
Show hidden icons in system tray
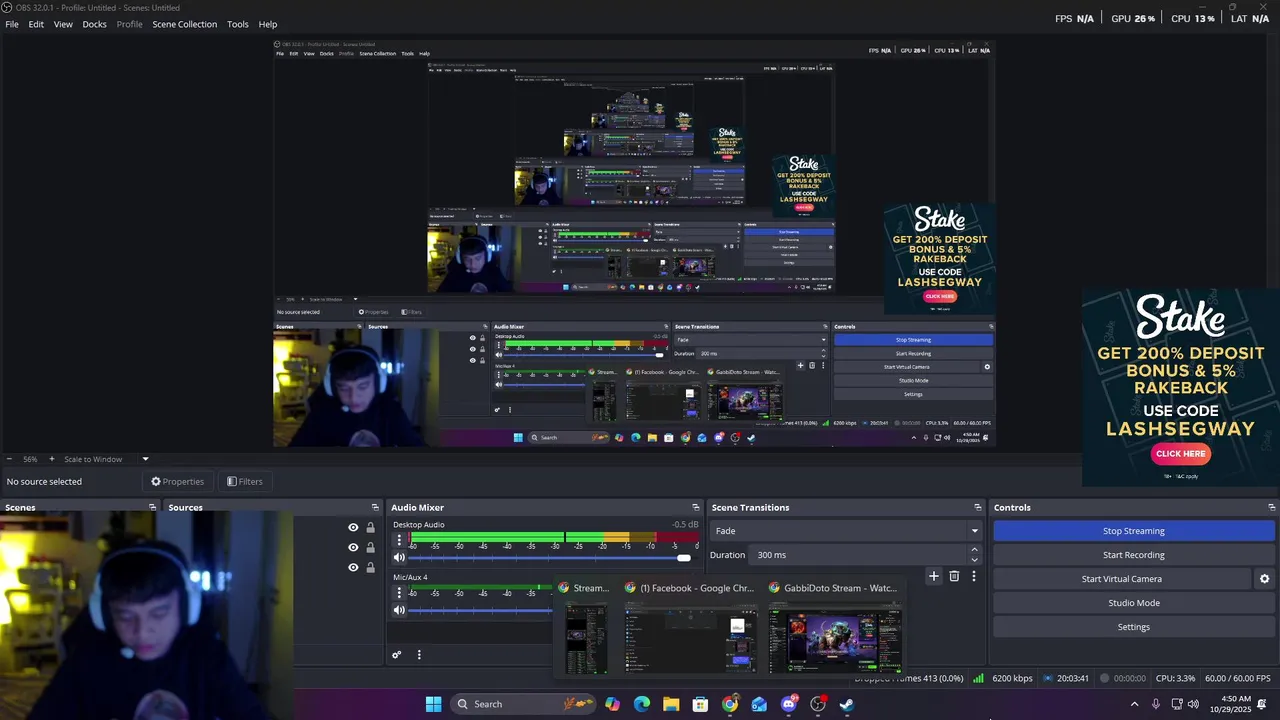click(1134, 704)
